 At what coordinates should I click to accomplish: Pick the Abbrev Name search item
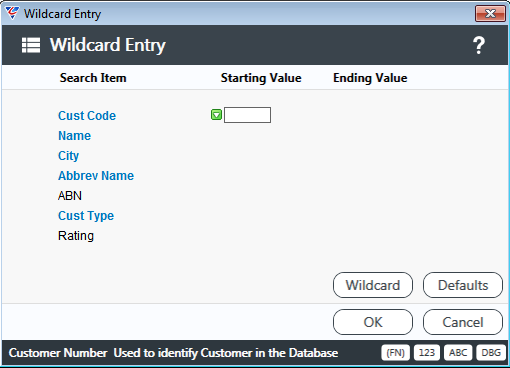(96, 176)
